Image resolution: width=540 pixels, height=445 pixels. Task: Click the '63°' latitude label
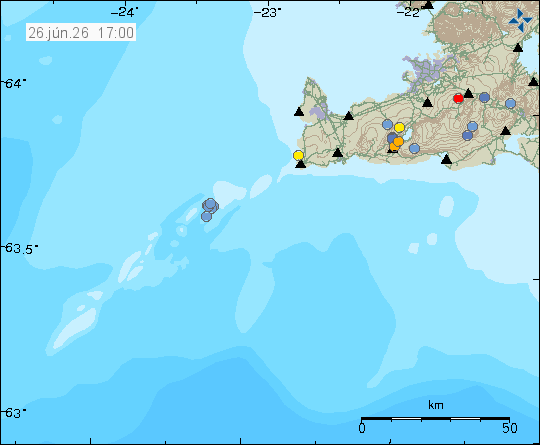14,413
